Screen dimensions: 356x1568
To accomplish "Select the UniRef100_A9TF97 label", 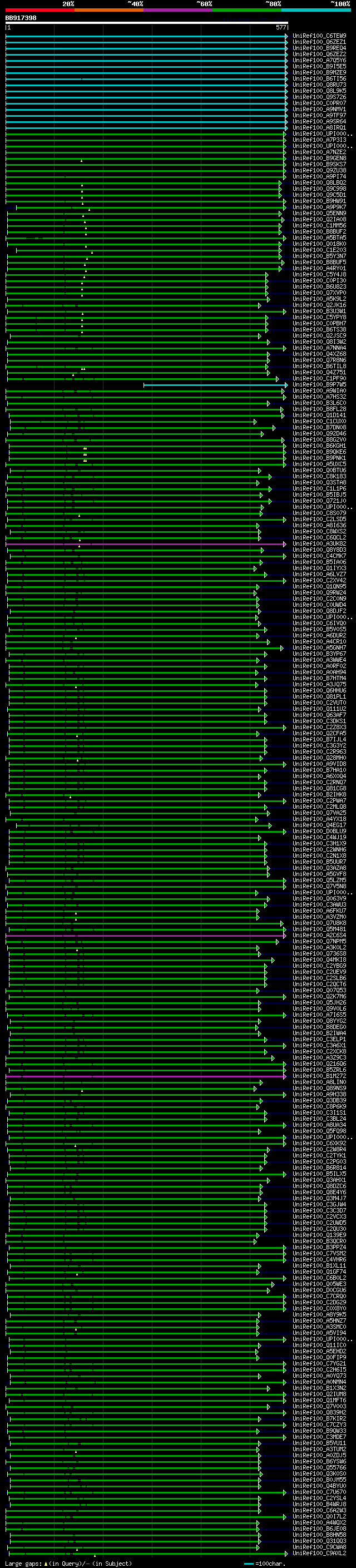I will (x=319, y=116).
